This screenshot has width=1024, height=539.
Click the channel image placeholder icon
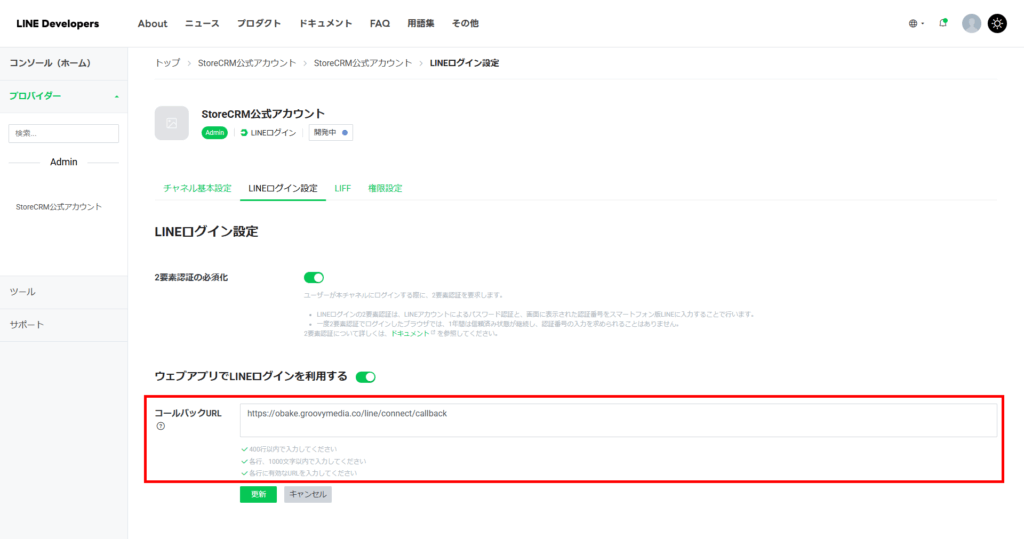[x=171, y=123]
